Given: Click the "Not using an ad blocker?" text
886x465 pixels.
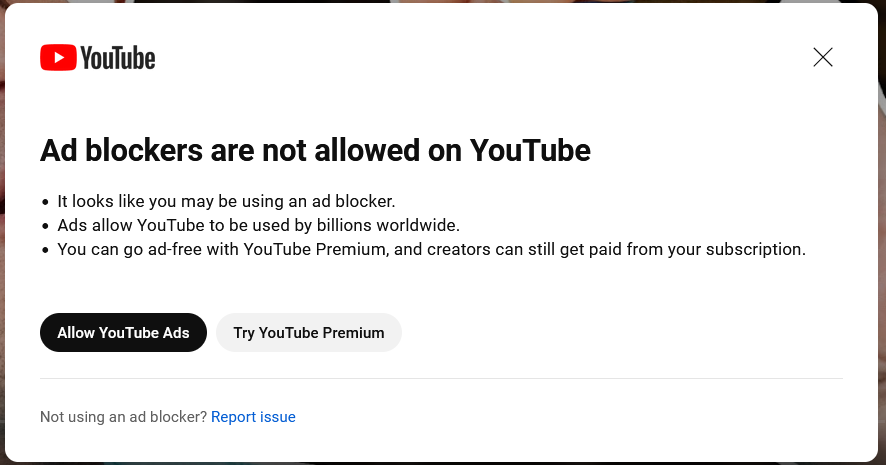Looking at the screenshot, I should pos(124,417).
